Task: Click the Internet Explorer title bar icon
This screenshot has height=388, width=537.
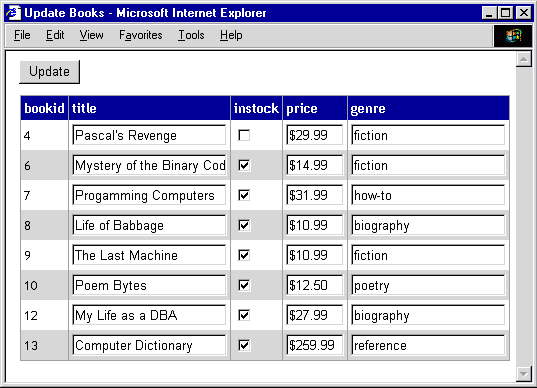Action: tap(14, 13)
